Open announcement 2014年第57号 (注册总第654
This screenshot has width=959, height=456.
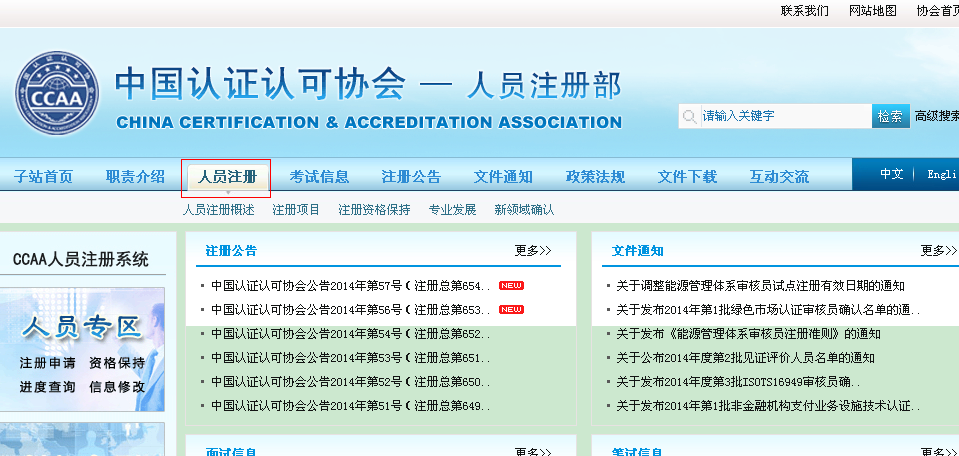(x=350, y=285)
